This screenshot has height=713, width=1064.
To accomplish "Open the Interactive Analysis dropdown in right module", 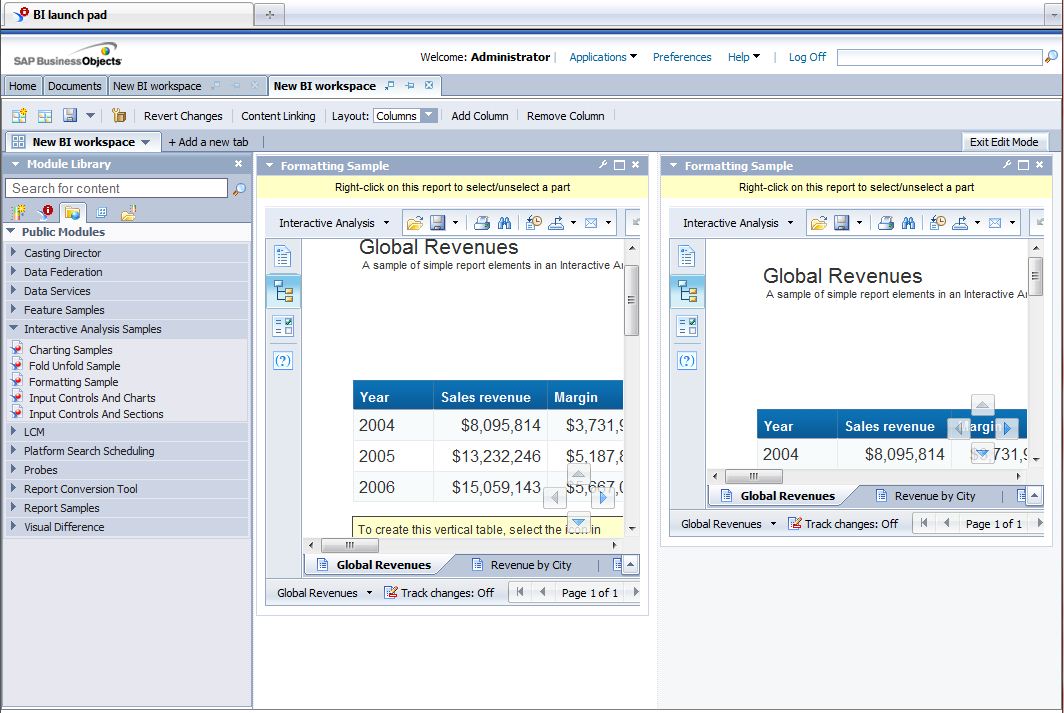I will (738, 223).
